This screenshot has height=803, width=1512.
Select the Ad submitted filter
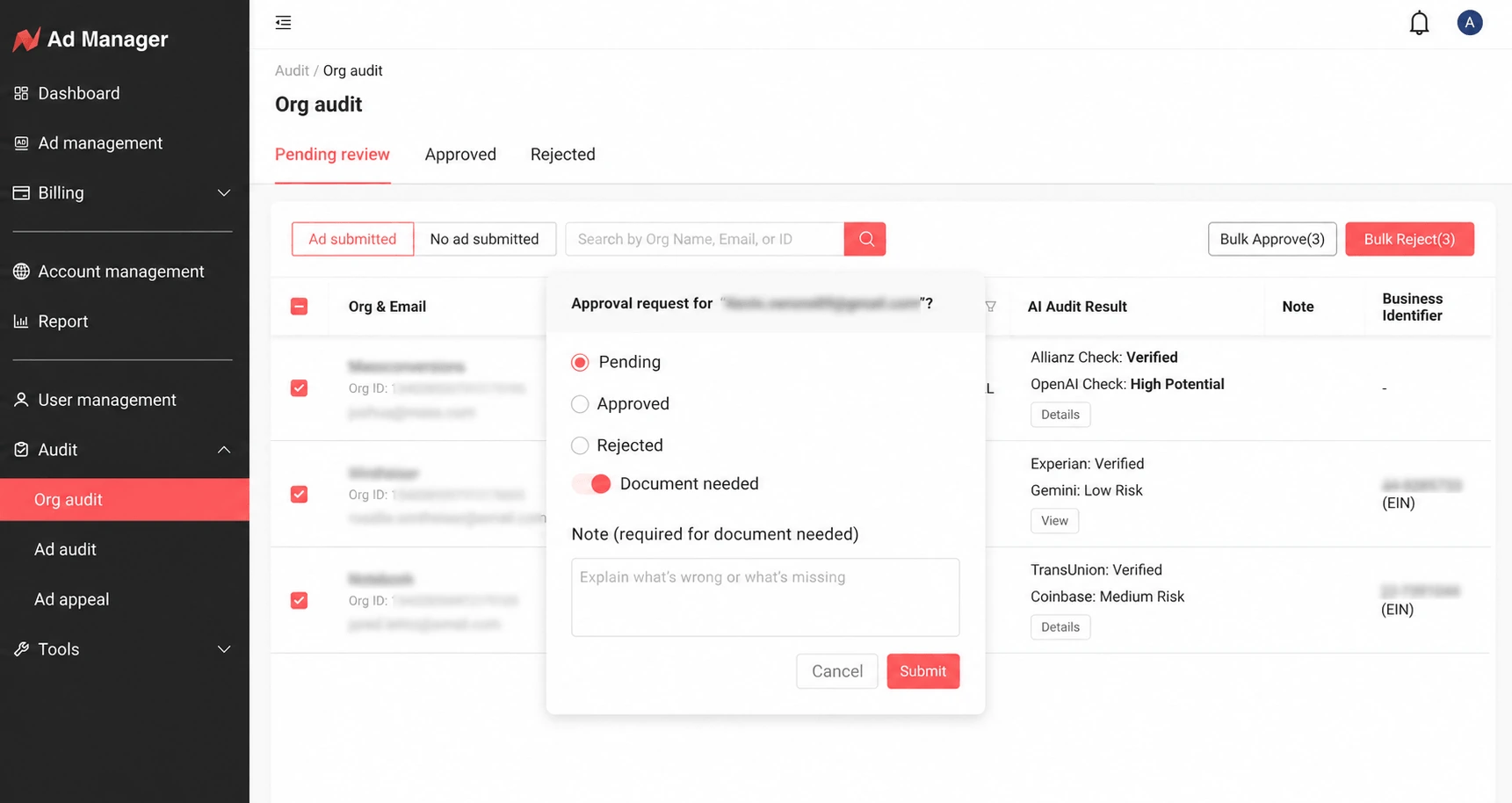tap(352, 239)
